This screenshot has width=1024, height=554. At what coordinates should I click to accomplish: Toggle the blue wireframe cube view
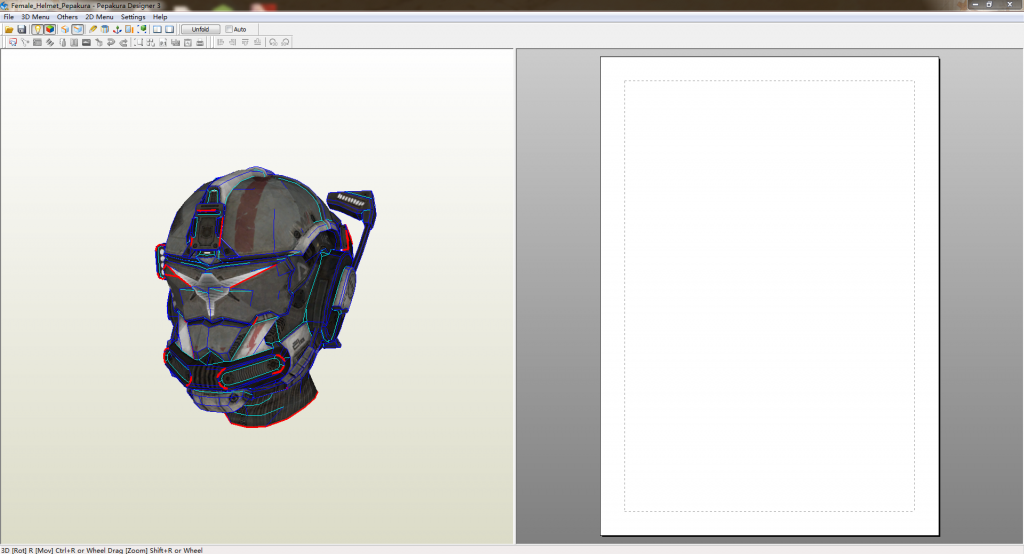pos(78,29)
